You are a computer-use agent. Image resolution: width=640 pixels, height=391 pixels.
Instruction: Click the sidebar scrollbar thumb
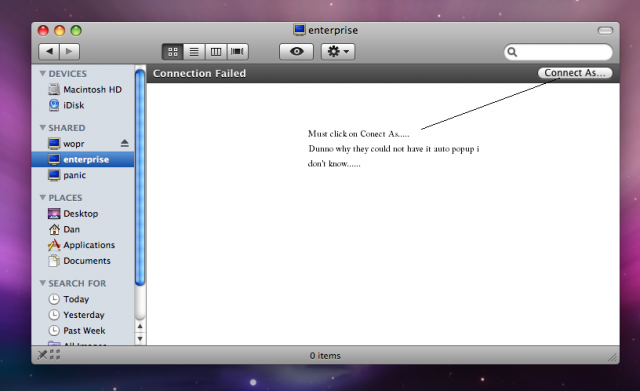coord(140,178)
